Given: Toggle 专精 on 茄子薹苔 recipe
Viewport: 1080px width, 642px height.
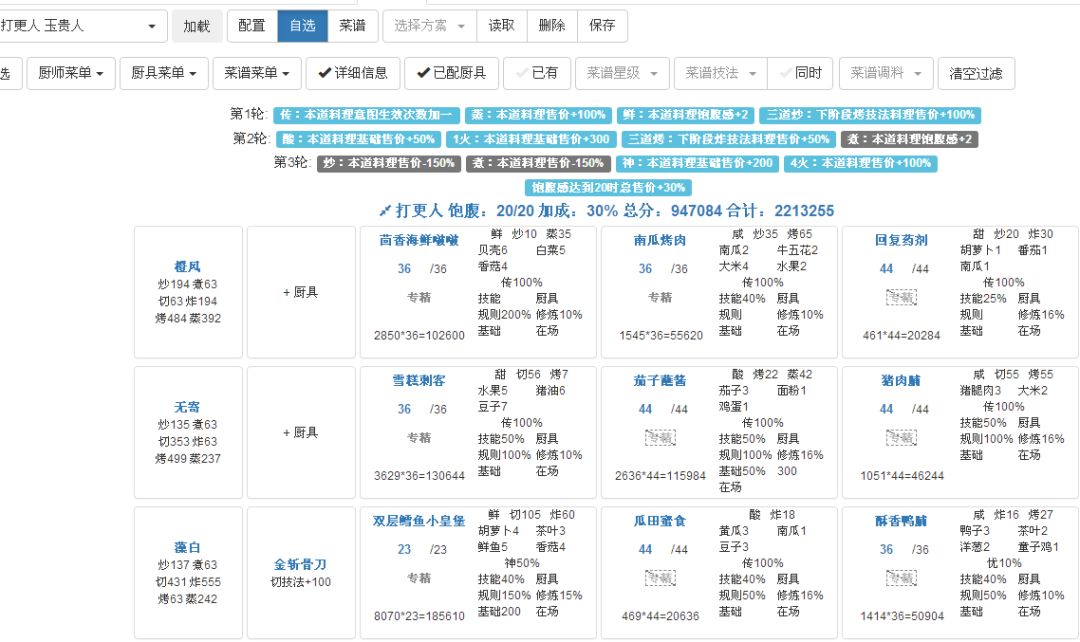Looking at the screenshot, I should (660, 437).
